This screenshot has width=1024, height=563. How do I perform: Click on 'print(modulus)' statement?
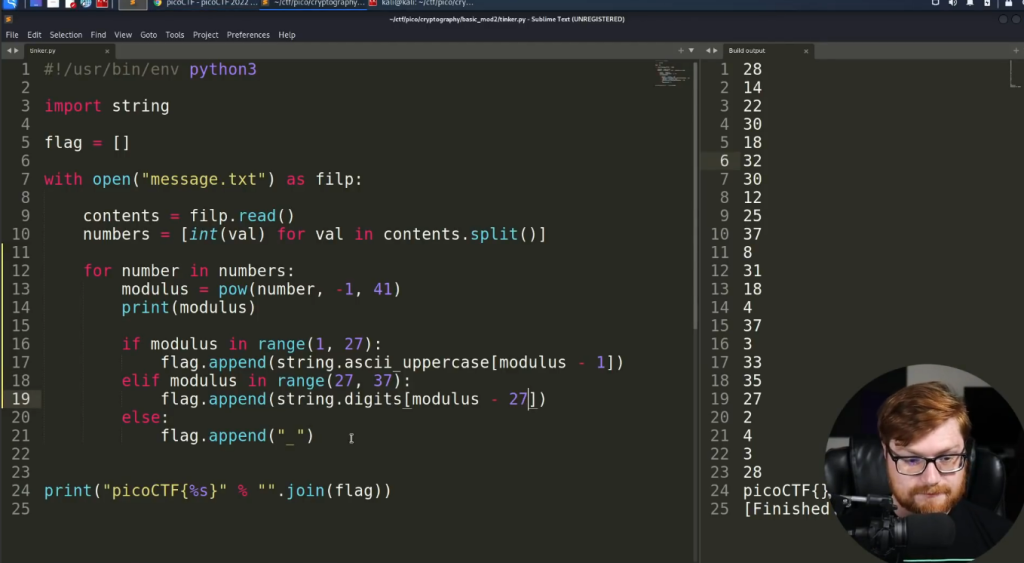click(189, 307)
